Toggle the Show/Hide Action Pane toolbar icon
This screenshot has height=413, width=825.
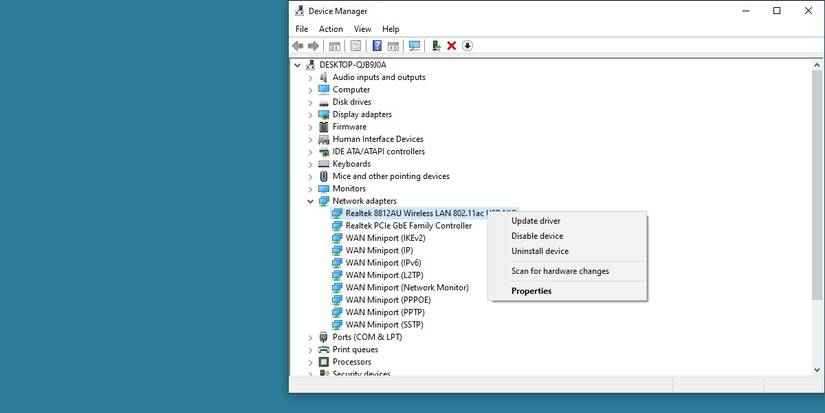point(393,46)
